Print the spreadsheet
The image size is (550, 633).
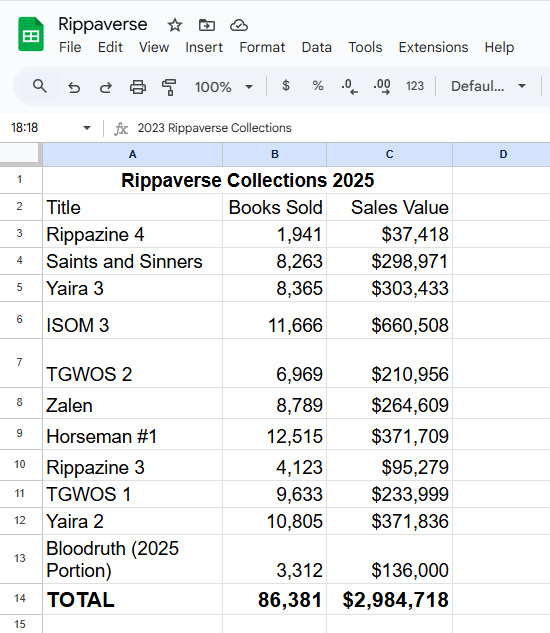tap(138, 87)
